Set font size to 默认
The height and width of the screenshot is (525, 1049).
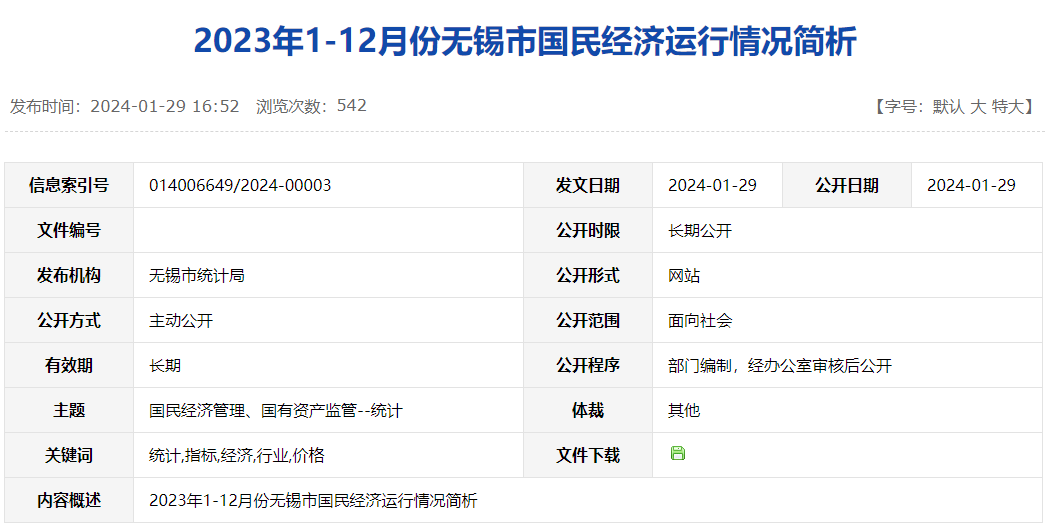948,106
